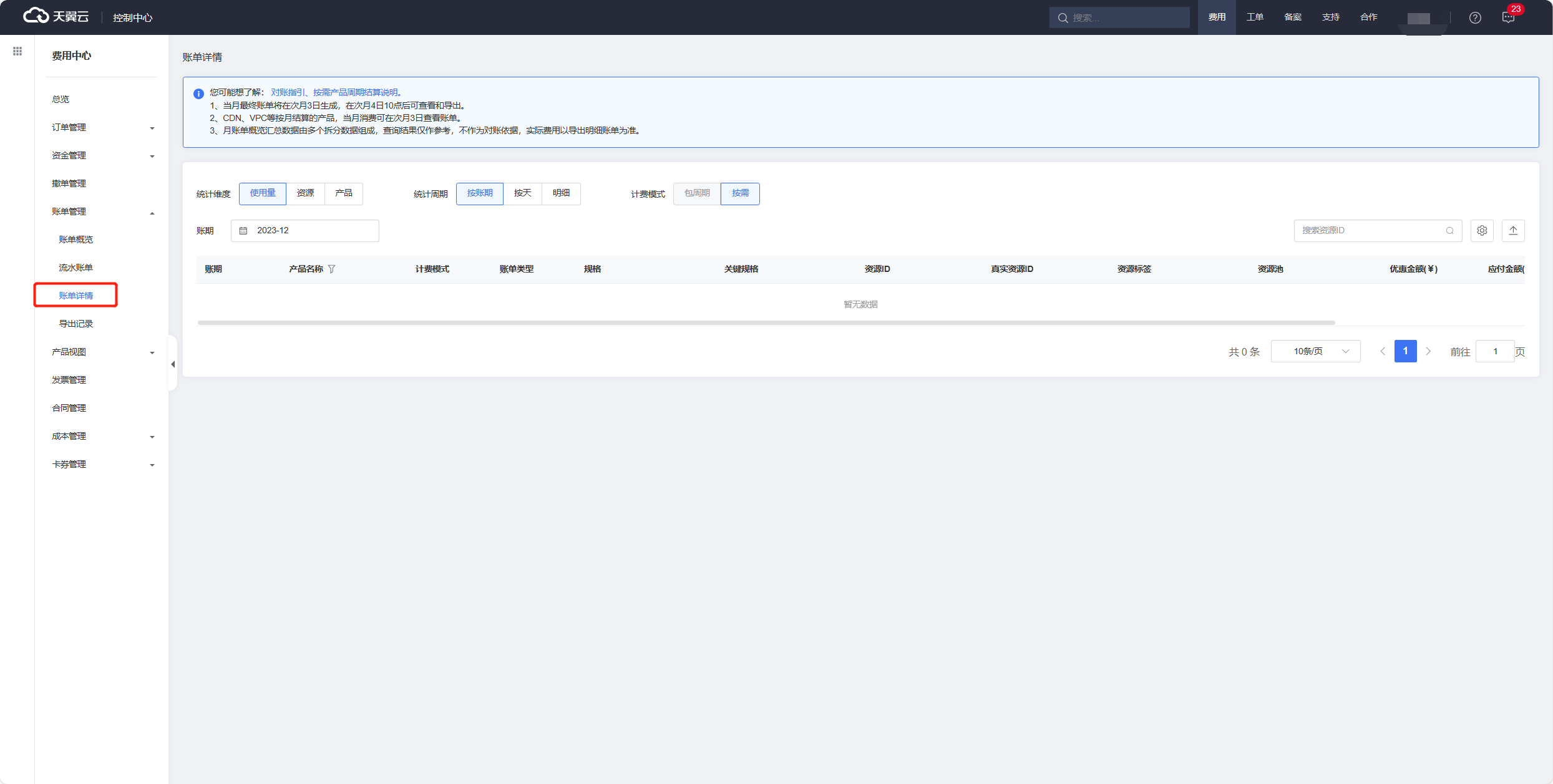1553x784 pixels.
Task: Open the 对账指引 link
Action: 287,92
